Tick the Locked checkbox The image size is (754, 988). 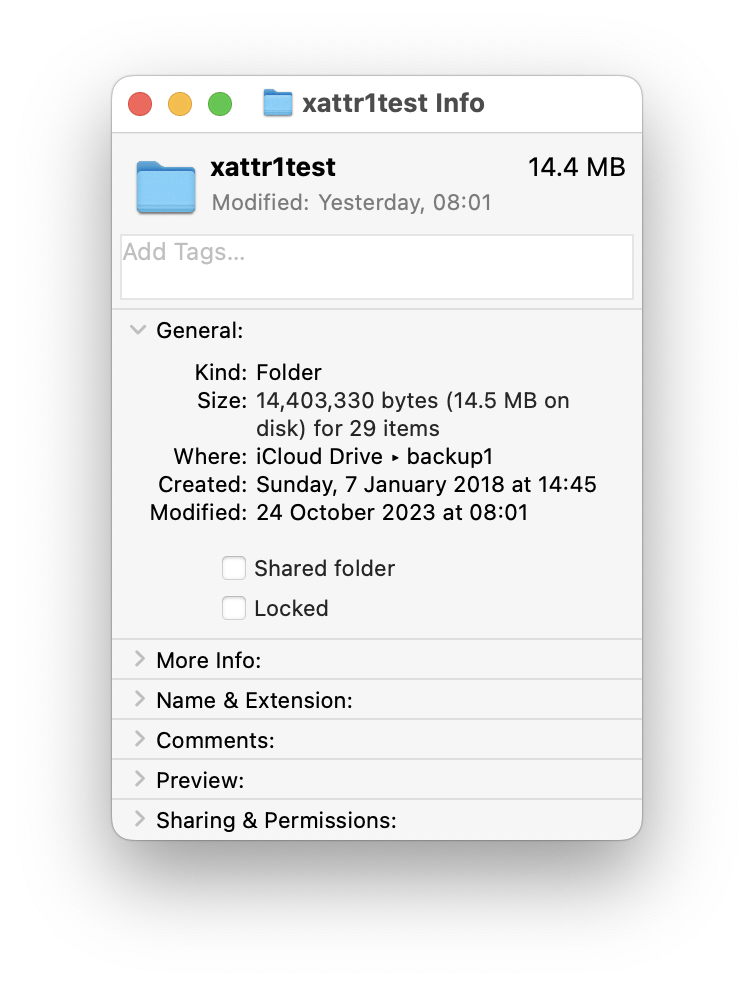tap(234, 608)
